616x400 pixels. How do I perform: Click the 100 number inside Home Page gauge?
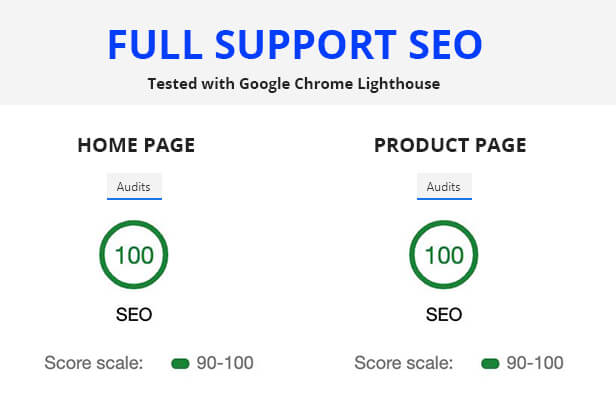[x=134, y=255]
